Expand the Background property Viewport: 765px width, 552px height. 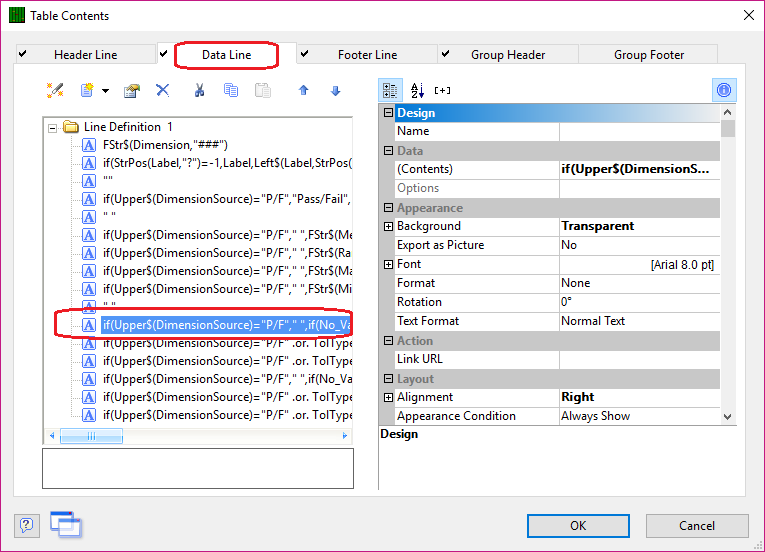coord(388,226)
